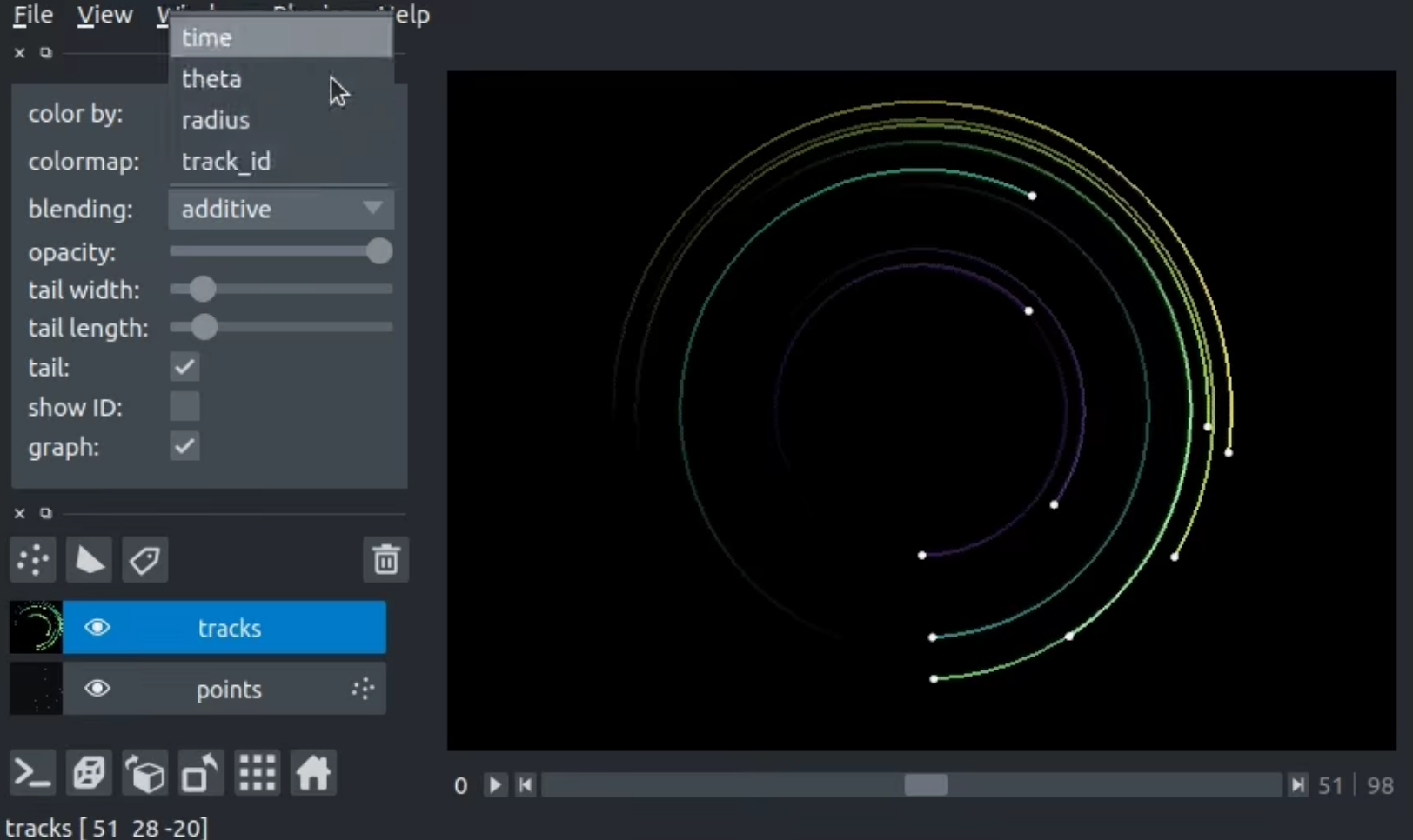Uncheck the graph option
Image resolution: width=1413 pixels, height=840 pixels.
coord(184,446)
